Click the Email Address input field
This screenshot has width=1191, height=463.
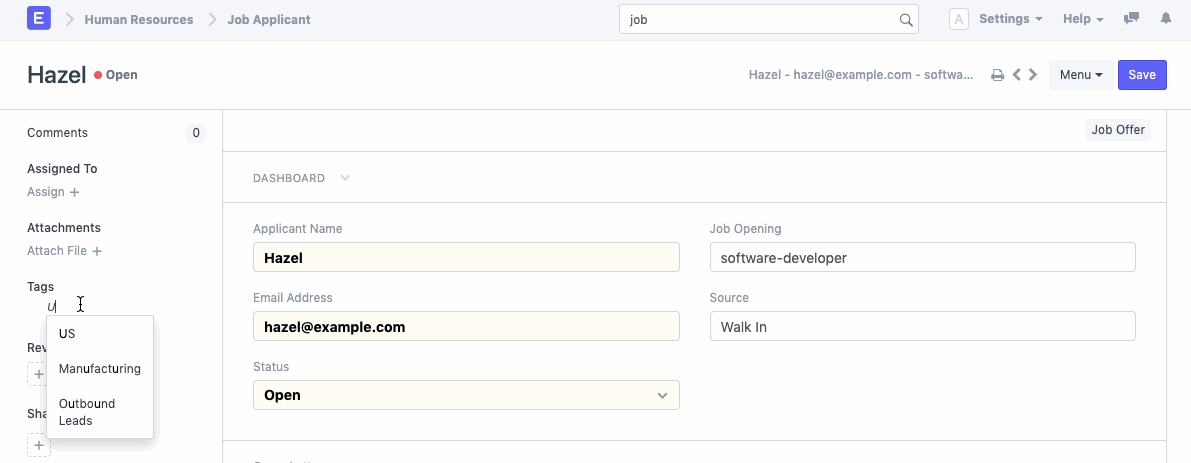(466, 327)
